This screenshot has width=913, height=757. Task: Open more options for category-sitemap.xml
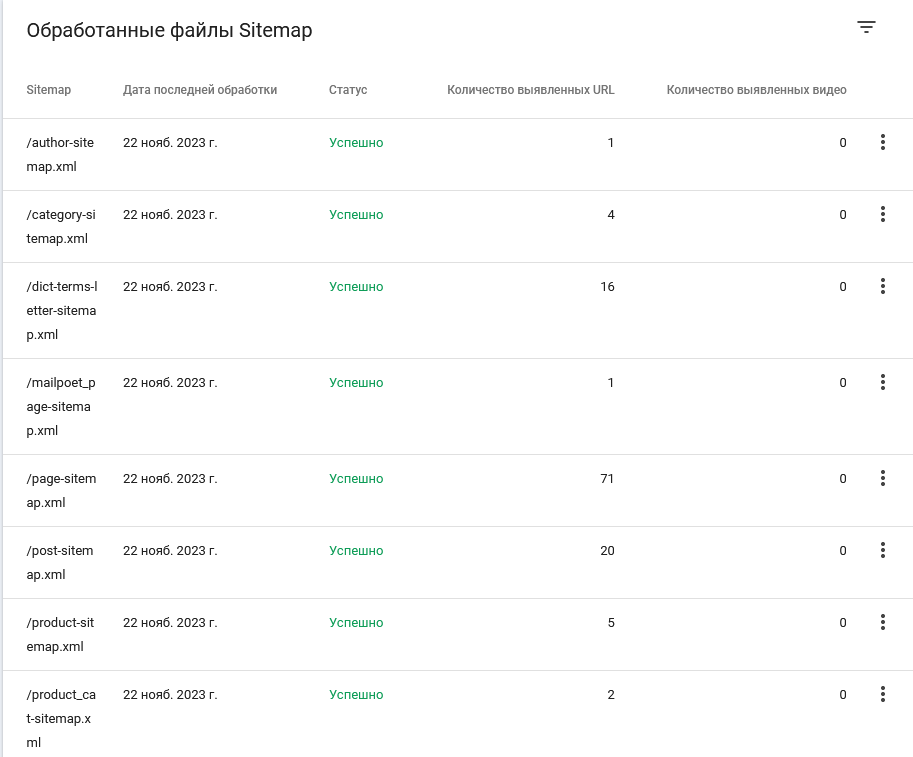(883, 214)
